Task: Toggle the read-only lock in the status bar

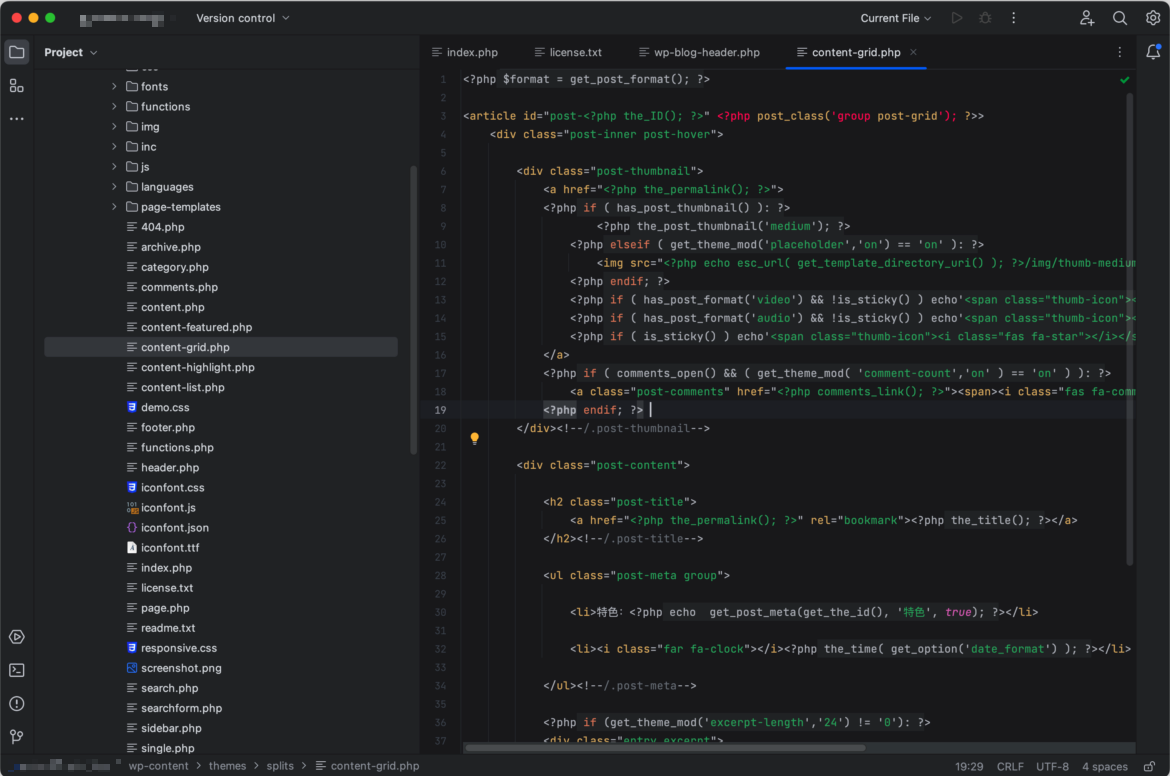Action: (1148, 765)
